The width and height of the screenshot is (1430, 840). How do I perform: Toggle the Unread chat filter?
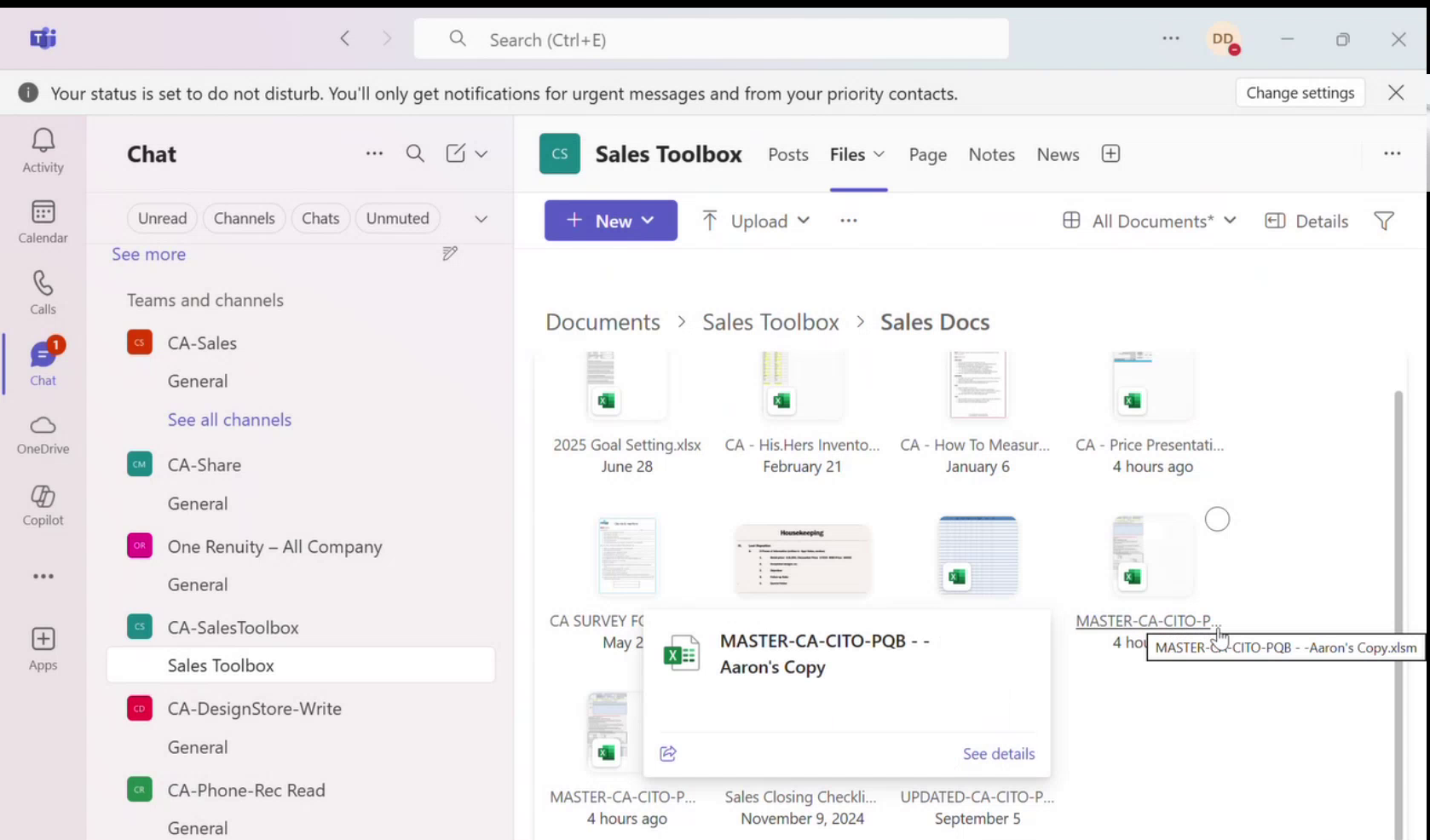coord(162,218)
